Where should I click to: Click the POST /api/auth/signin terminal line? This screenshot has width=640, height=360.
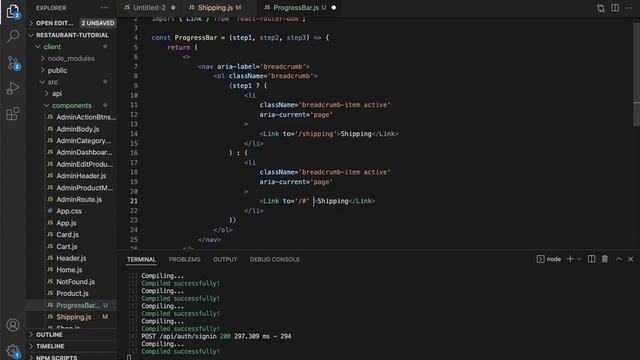pyautogui.click(x=216, y=336)
